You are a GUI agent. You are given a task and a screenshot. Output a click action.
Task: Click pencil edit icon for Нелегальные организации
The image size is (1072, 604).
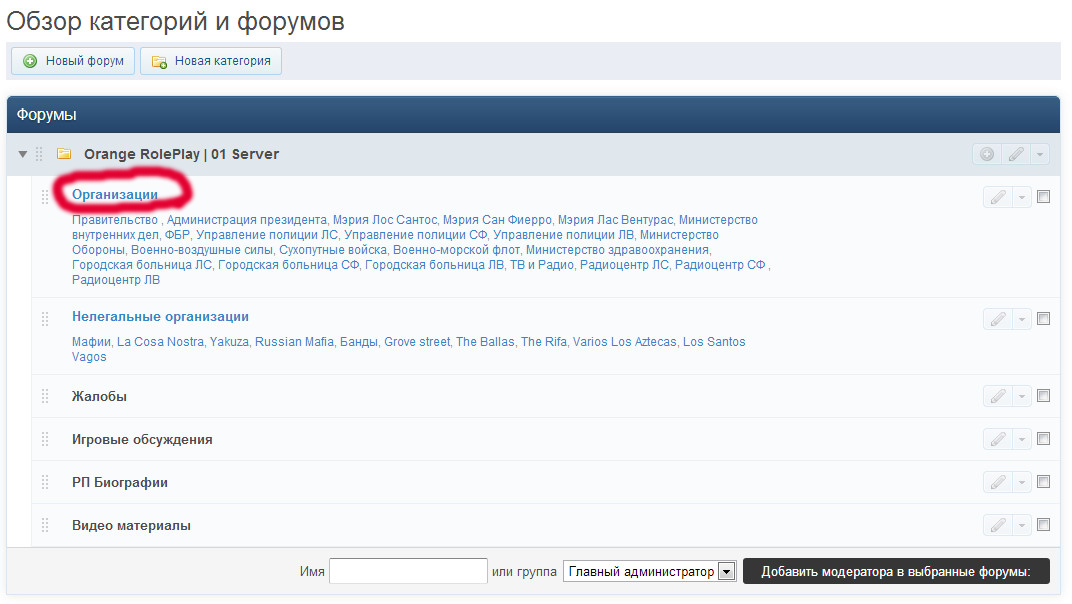[x=998, y=319]
